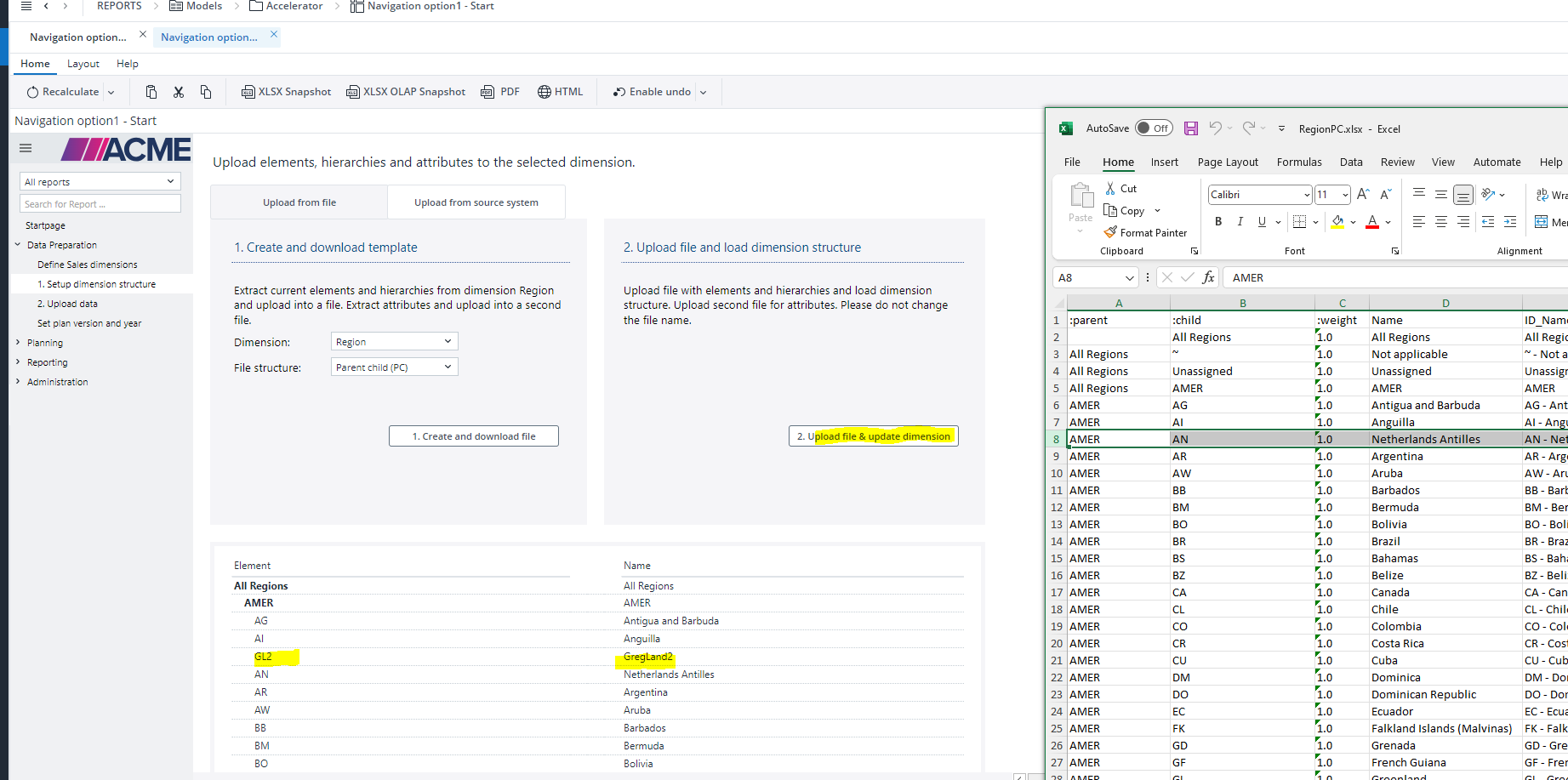Click Upload file & update dimension button
The width and height of the screenshot is (1568, 780).
873,436
